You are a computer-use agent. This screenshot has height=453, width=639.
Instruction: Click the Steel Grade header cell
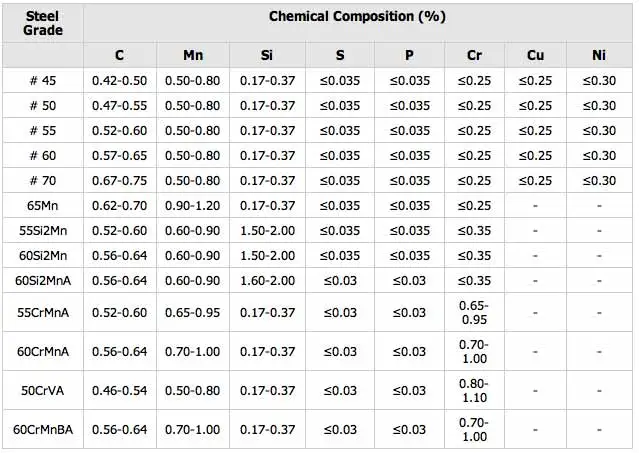[42, 23]
